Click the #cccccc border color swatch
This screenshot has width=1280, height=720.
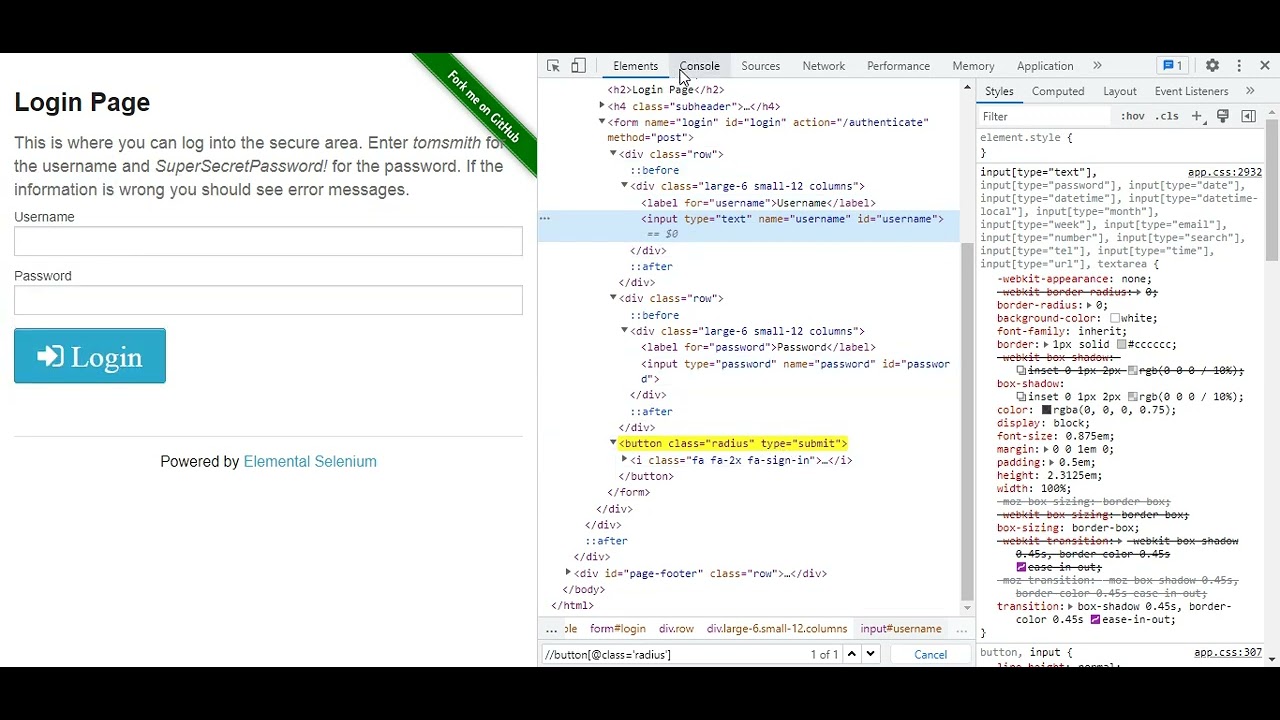tap(1121, 344)
